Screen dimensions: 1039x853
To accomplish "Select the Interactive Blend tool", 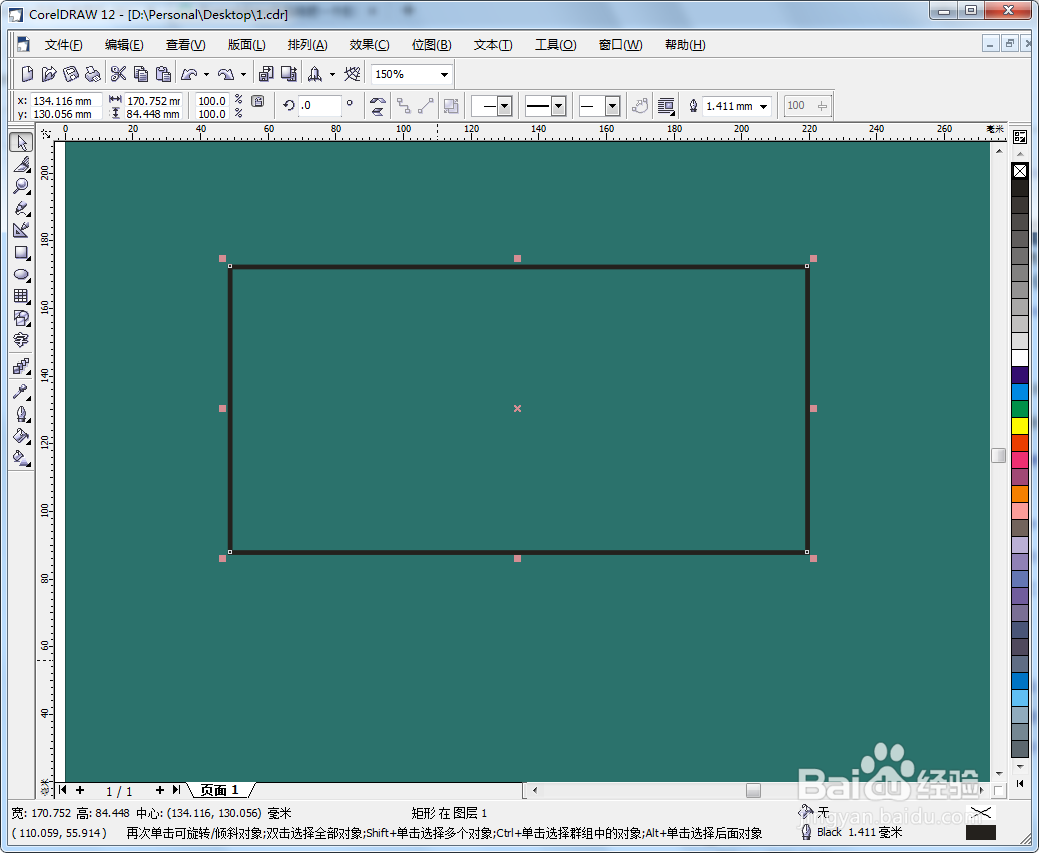I will click(21, 367).
